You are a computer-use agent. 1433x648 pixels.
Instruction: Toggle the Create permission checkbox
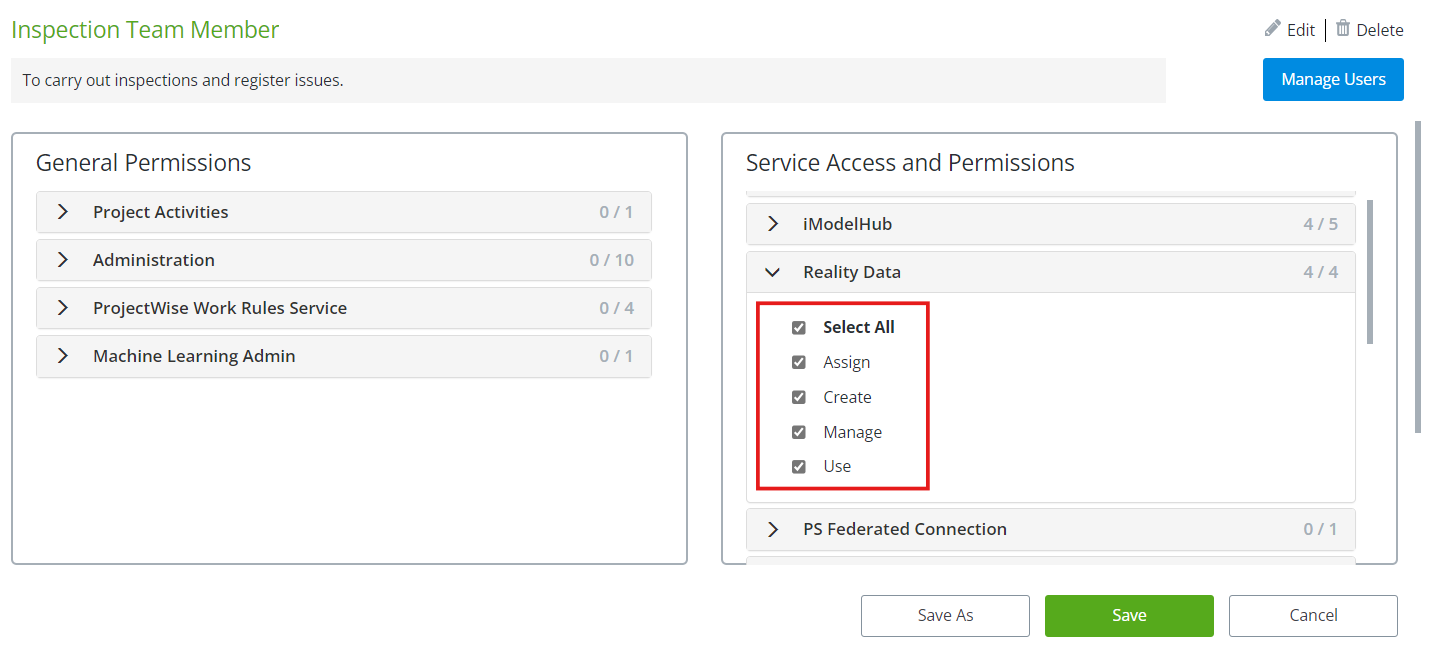[x=799, y=397]
